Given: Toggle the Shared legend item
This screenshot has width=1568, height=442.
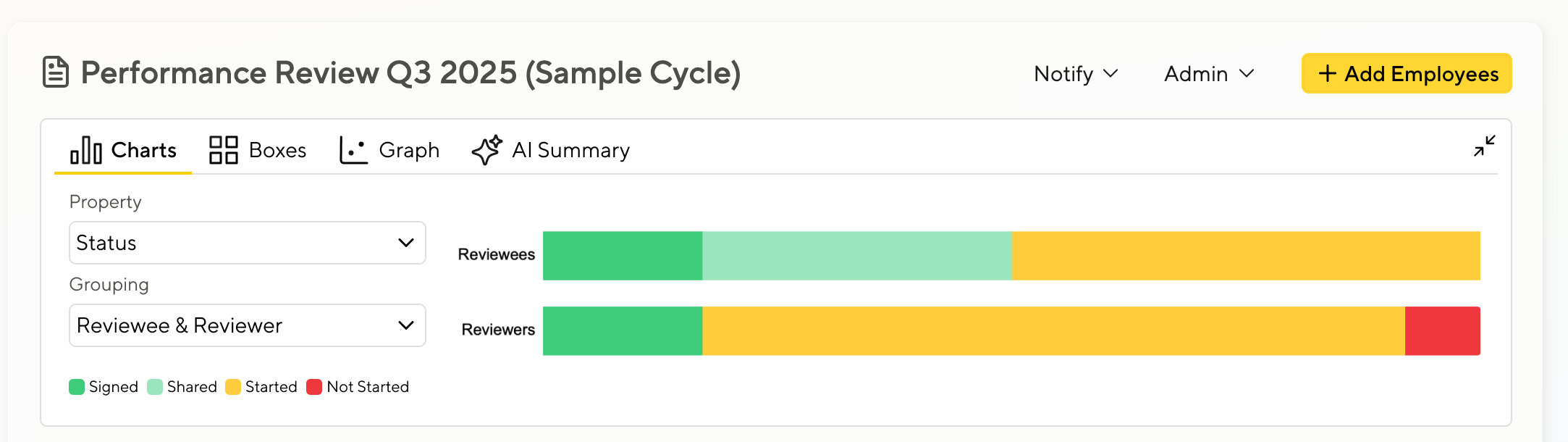Looking at the screenshot, I should (182, 387).
